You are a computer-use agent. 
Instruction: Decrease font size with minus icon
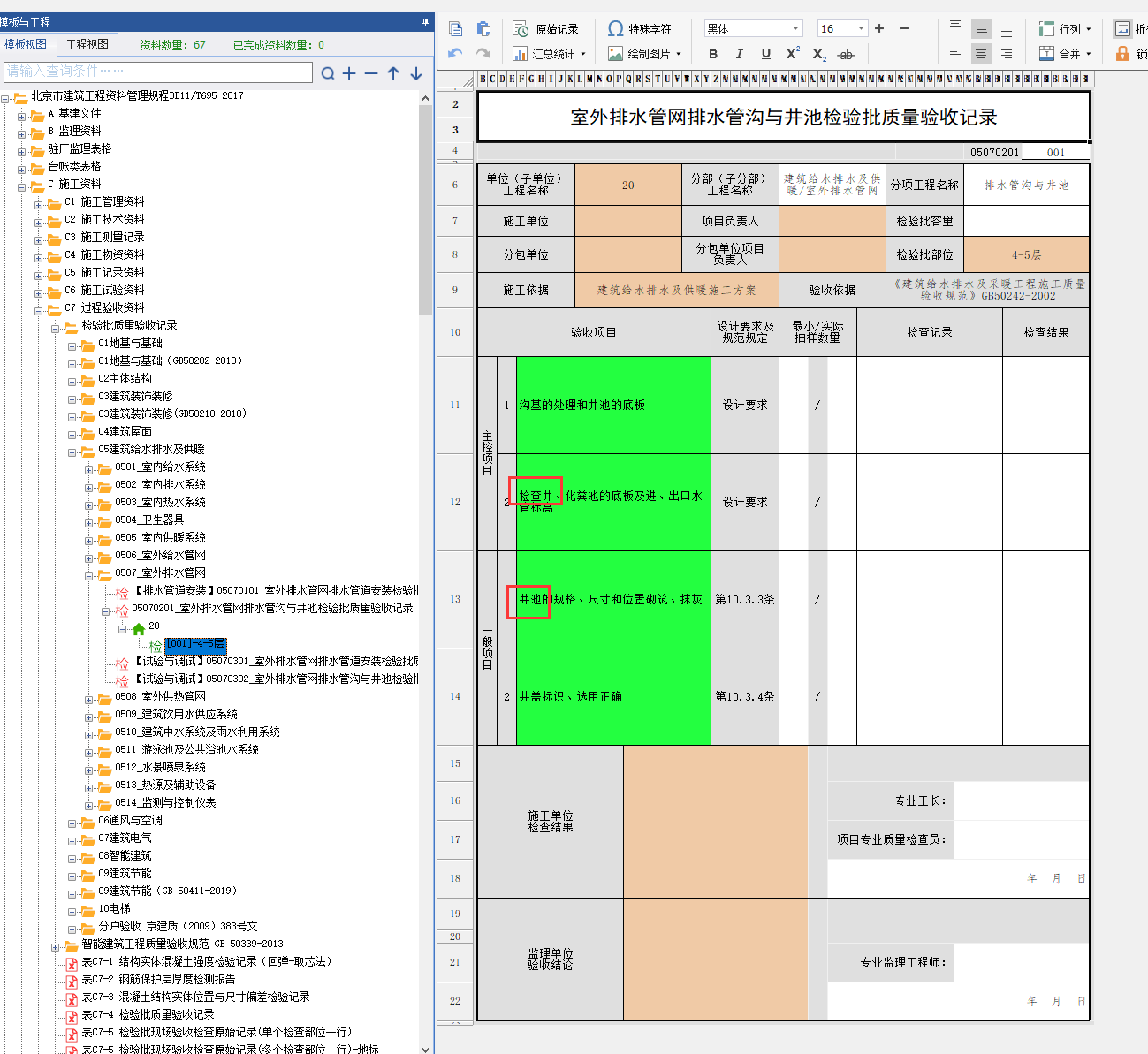coord(904,28)
